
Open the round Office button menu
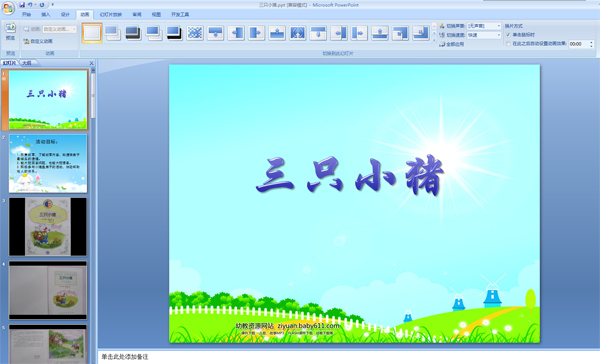[x=8, y=8]
